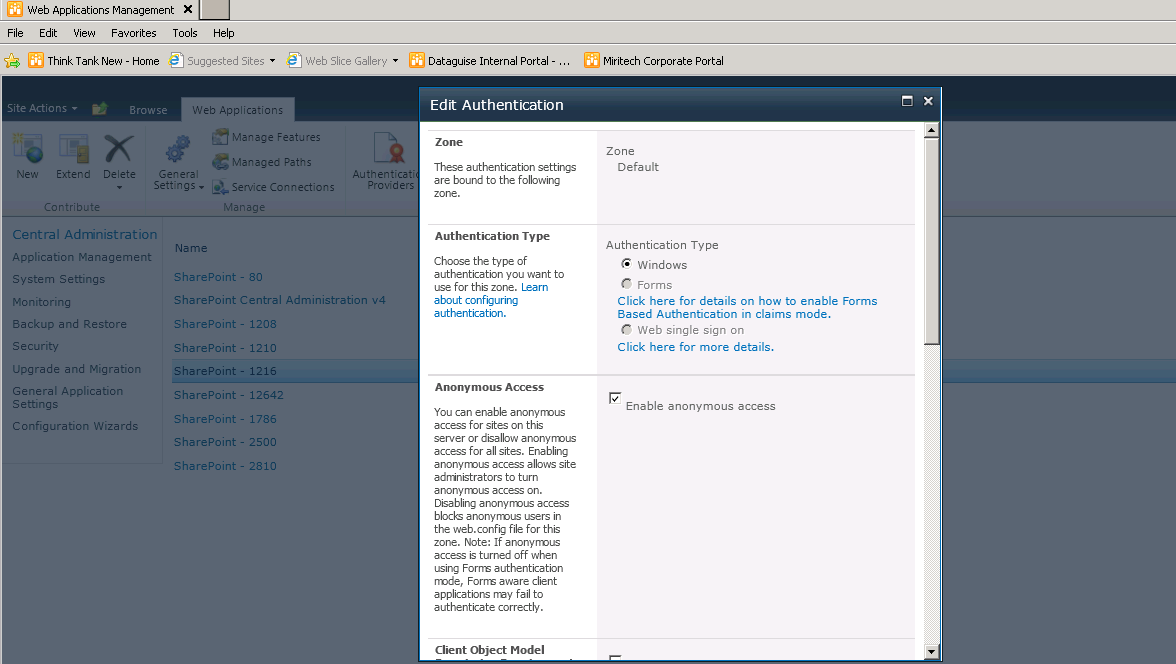Select the Windows authentication radio button

point(626,264)
